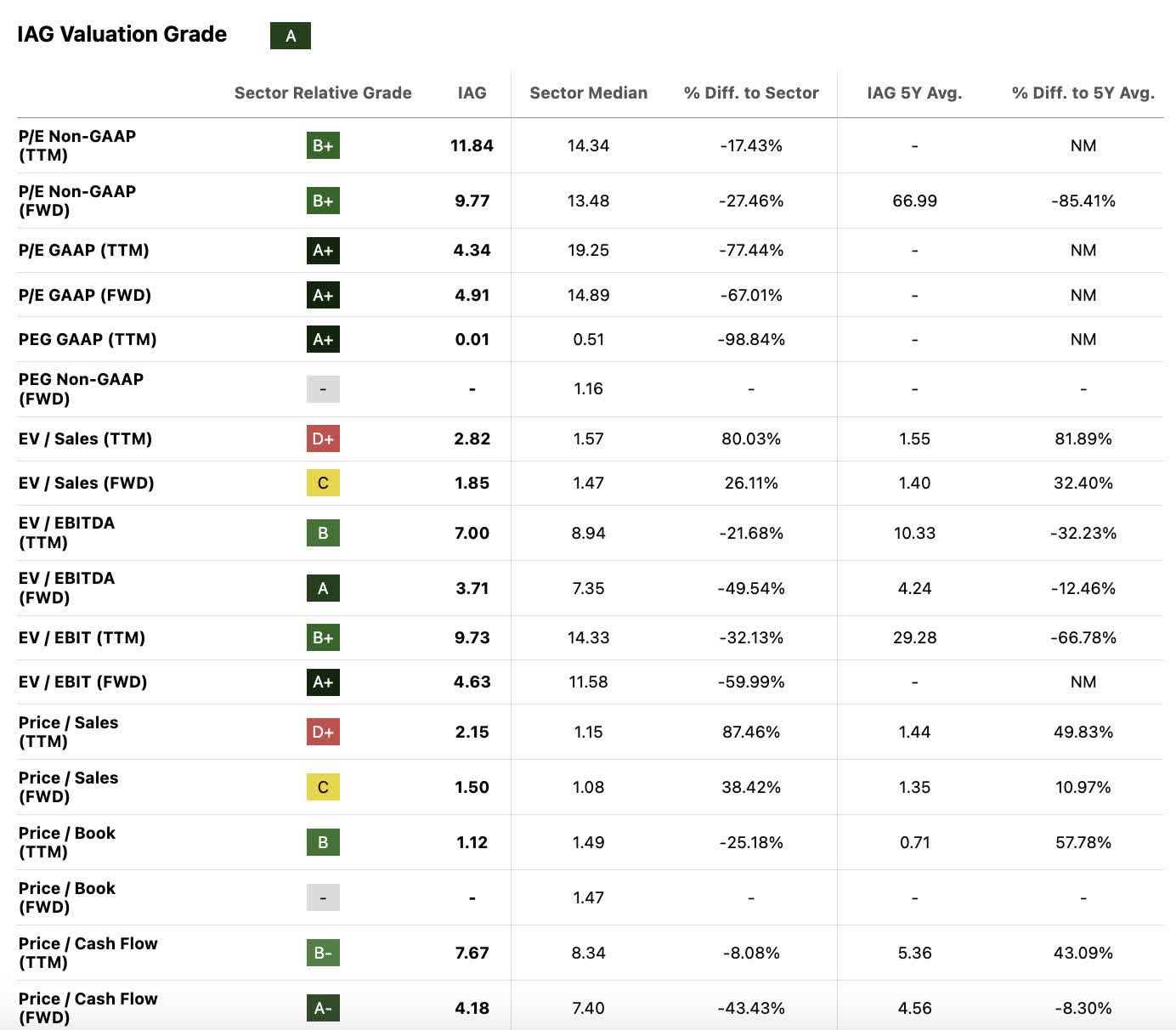This screenshot has height=1030, width=1176.
Task: Click the sector median value 19.25
Action: tap(589, 250)
